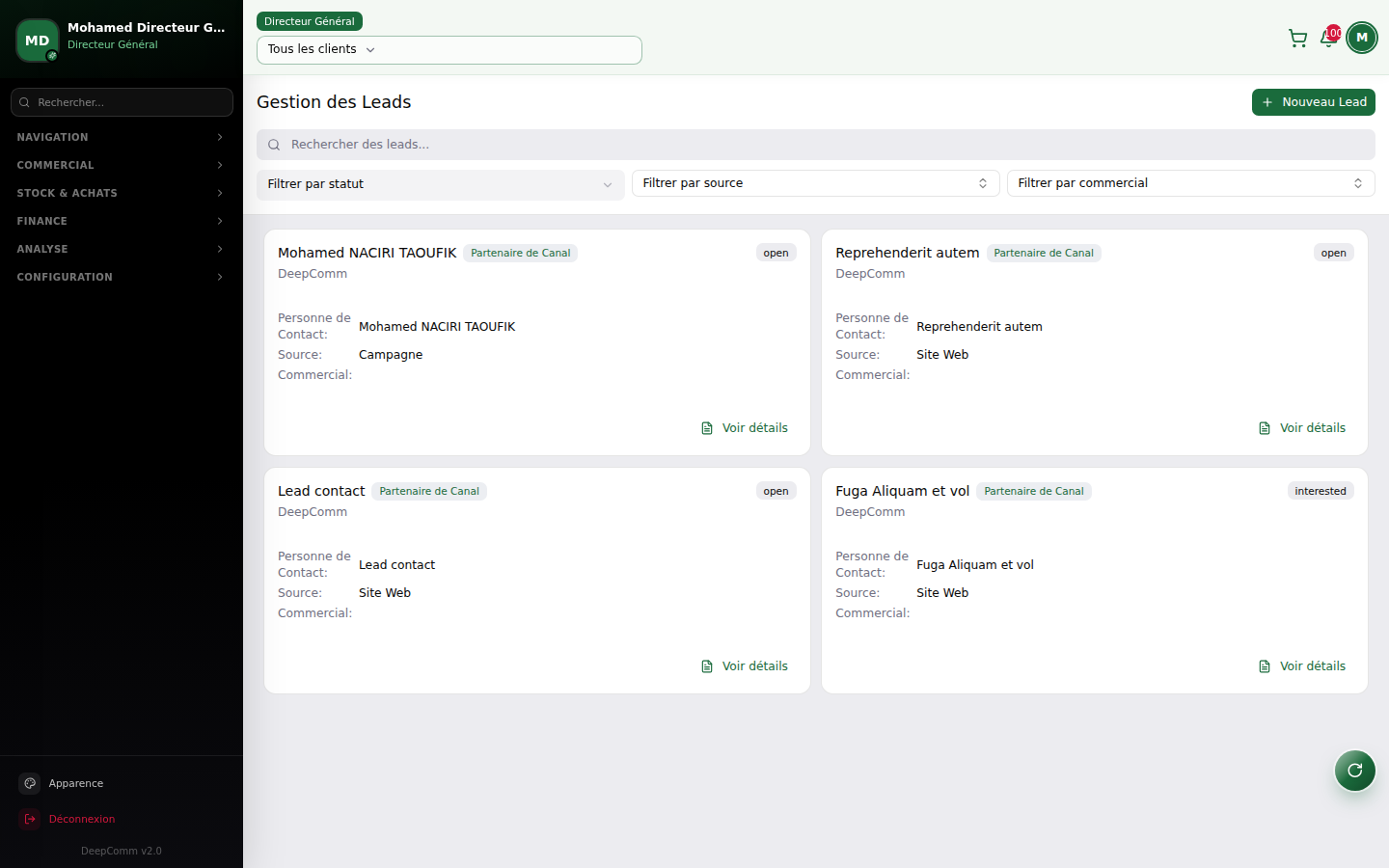Expand the NAVIGATION sidebar section
Screen dimensions: 1389x868
point(122,137)
